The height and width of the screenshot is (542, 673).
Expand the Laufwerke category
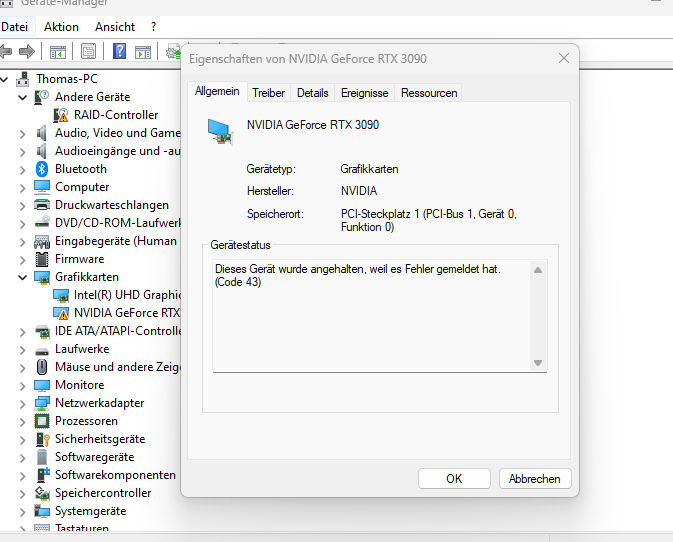tap(23, 350)
